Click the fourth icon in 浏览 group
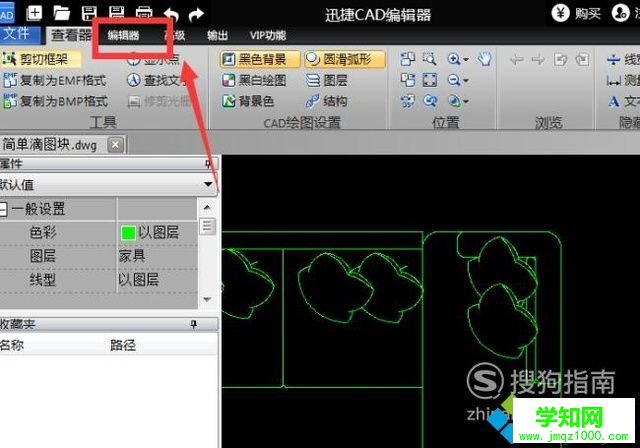 pyautogui.click(x=582, y=60)
